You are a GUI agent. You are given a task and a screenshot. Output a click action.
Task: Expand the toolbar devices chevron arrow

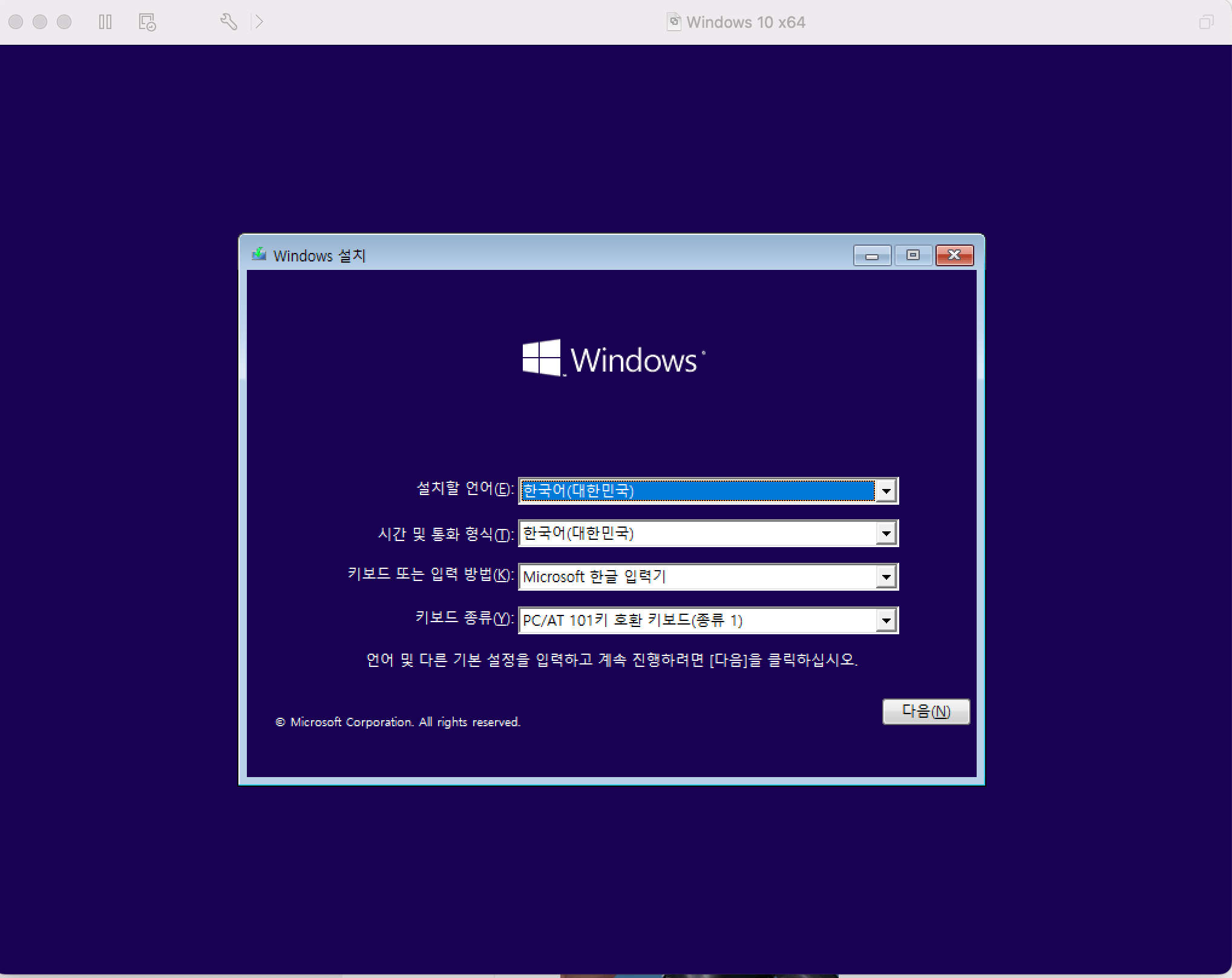point(259,22)
